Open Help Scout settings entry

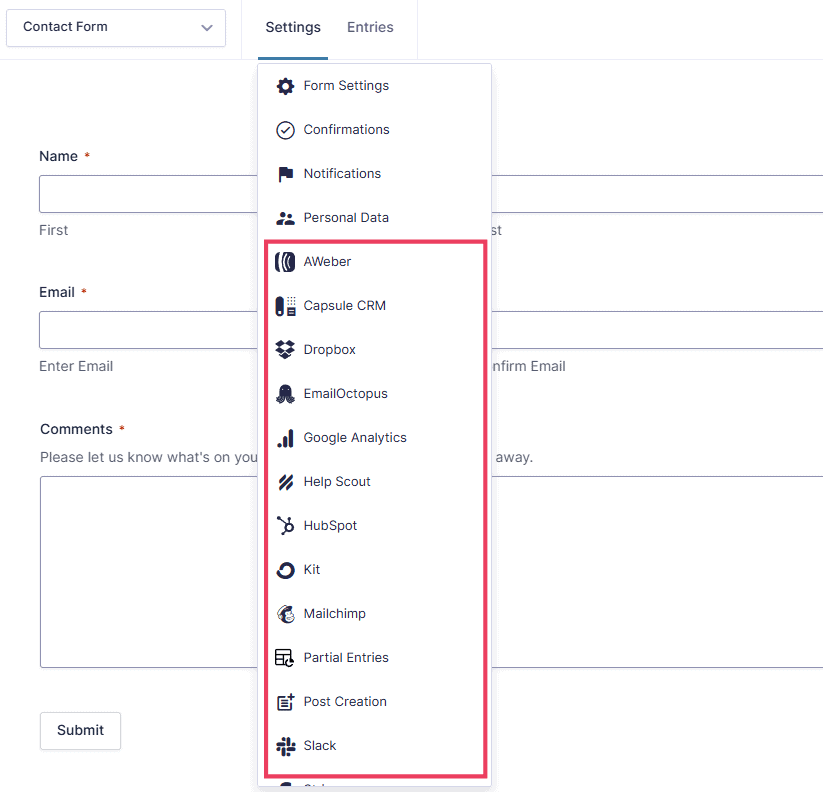[375, 482]
